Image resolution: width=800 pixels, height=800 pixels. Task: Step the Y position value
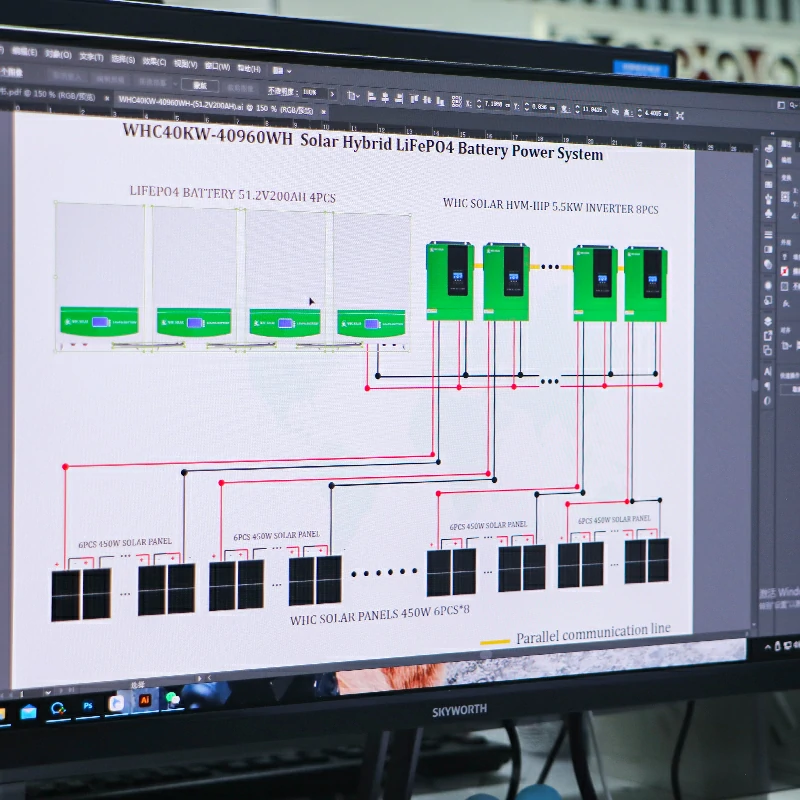click(x=527, y=107)
